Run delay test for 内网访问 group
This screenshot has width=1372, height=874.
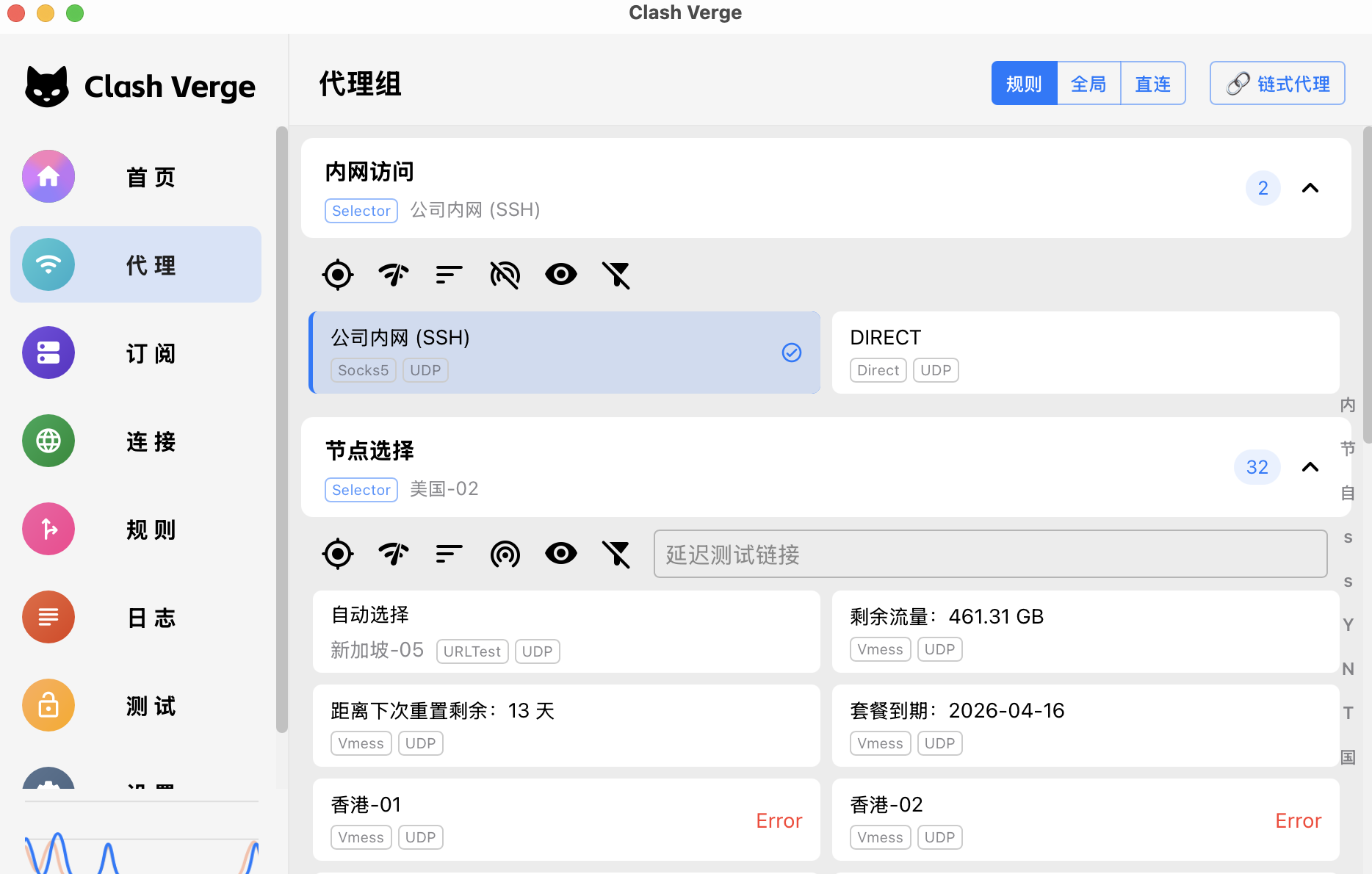pos(394,275)
